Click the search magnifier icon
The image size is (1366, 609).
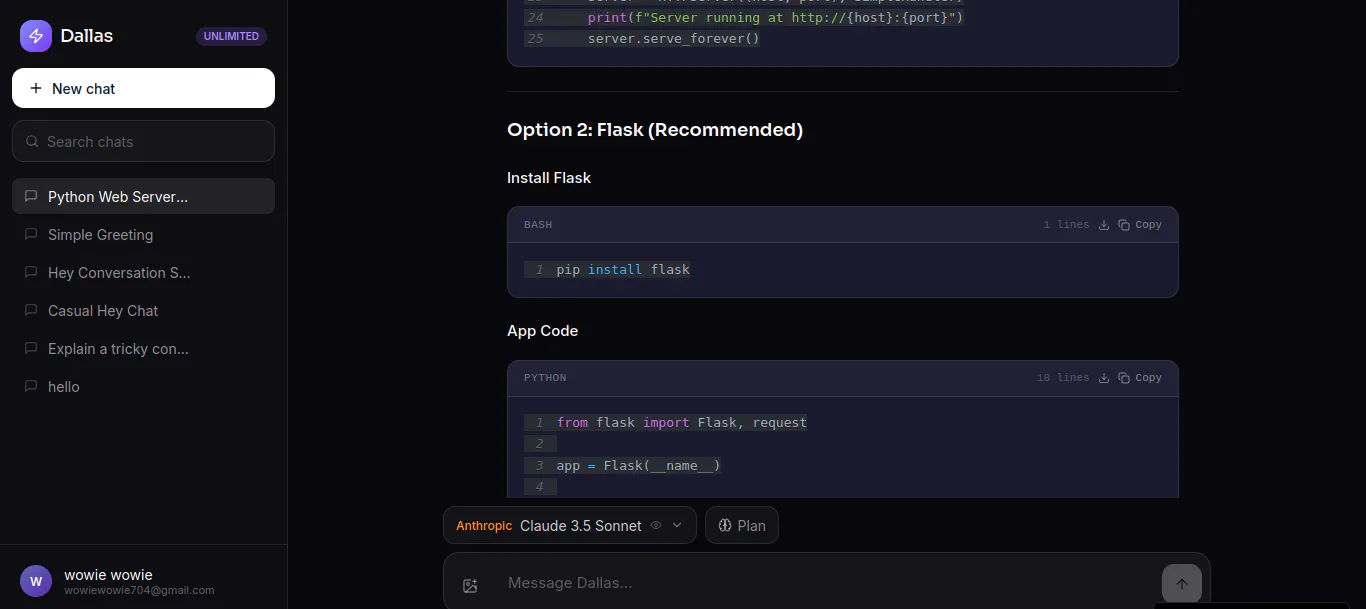tap(32, 142)
